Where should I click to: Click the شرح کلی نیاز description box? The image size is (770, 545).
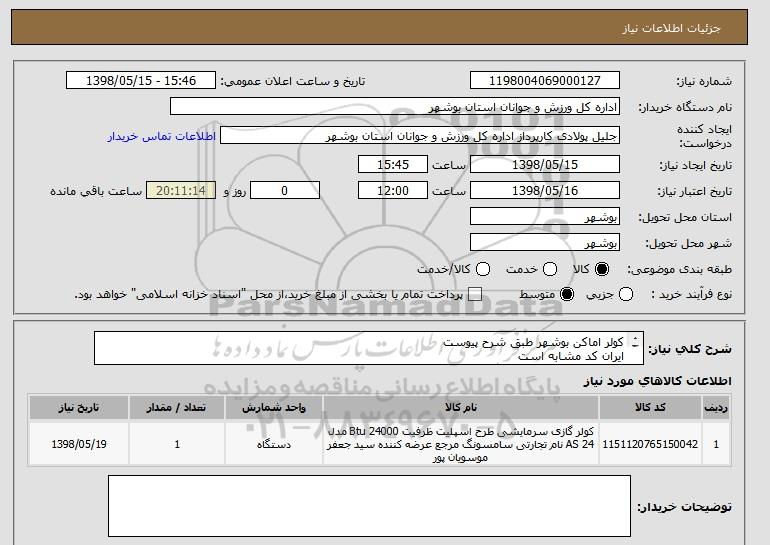(x=369, y=349)
